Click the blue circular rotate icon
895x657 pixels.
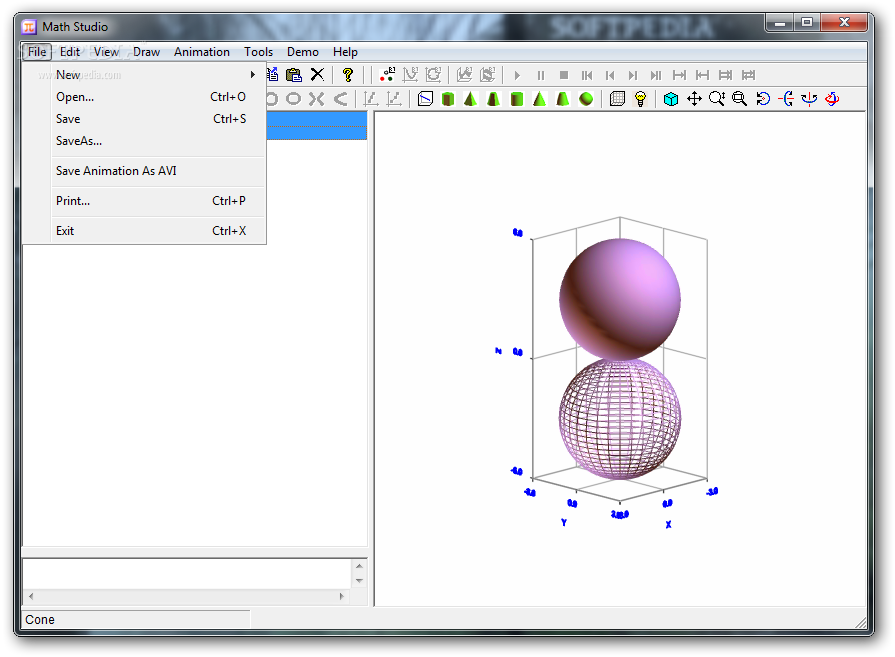tap(763, 99)
